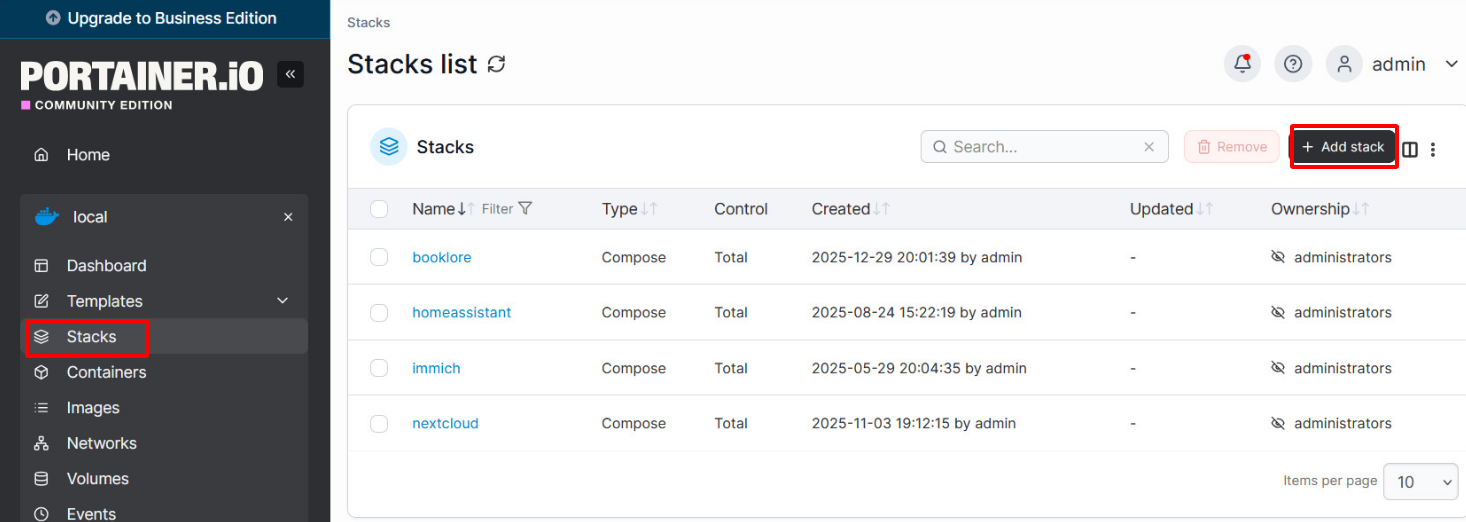The height and width of the screenshot is (522, 1466).
Task: Open the homeassistant stack
Action: (462, 313)
